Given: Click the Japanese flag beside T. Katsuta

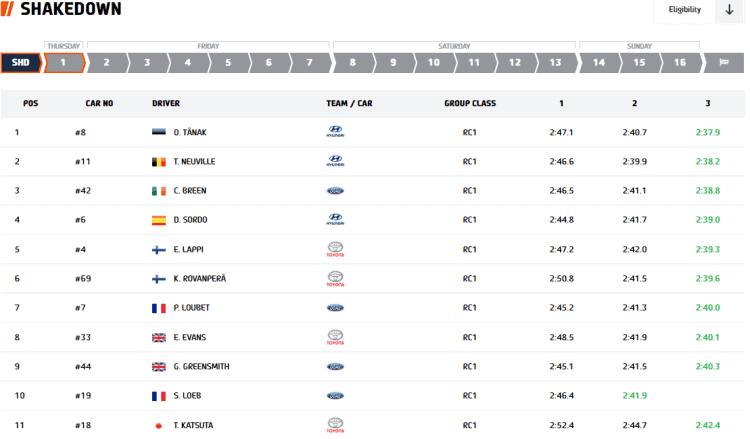Looking at the screenshot, I should click(158, 425).
